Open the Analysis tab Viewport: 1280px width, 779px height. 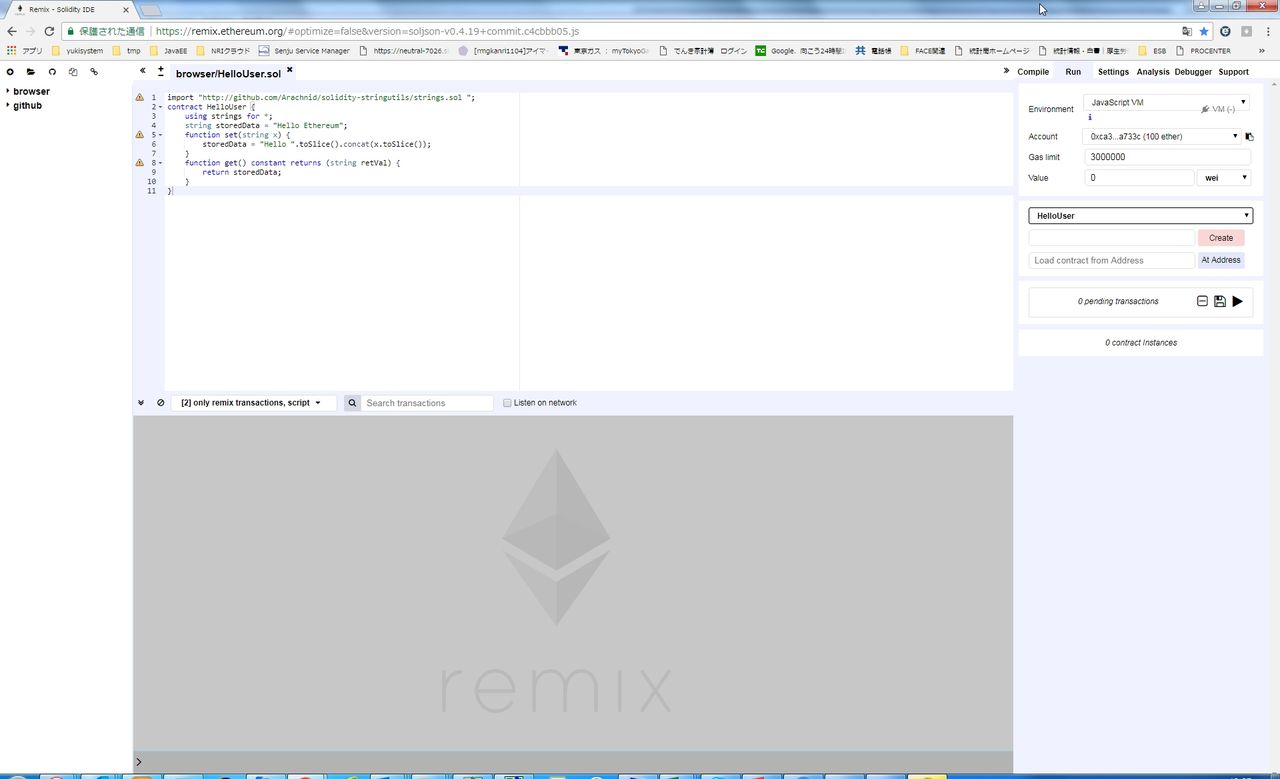click(1153, 72)
